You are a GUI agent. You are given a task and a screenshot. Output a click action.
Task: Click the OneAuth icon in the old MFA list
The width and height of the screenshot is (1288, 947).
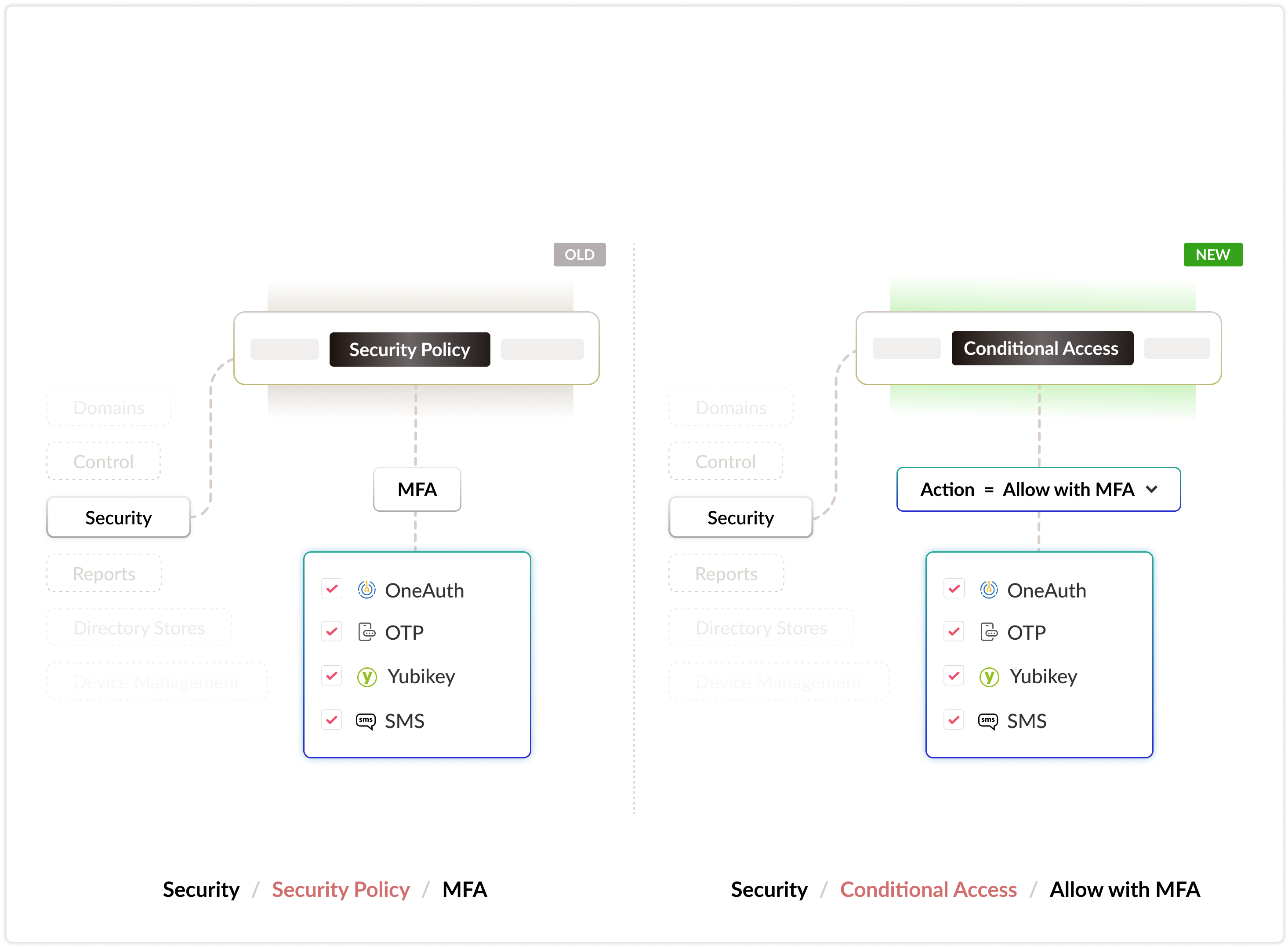coord(366,589)
